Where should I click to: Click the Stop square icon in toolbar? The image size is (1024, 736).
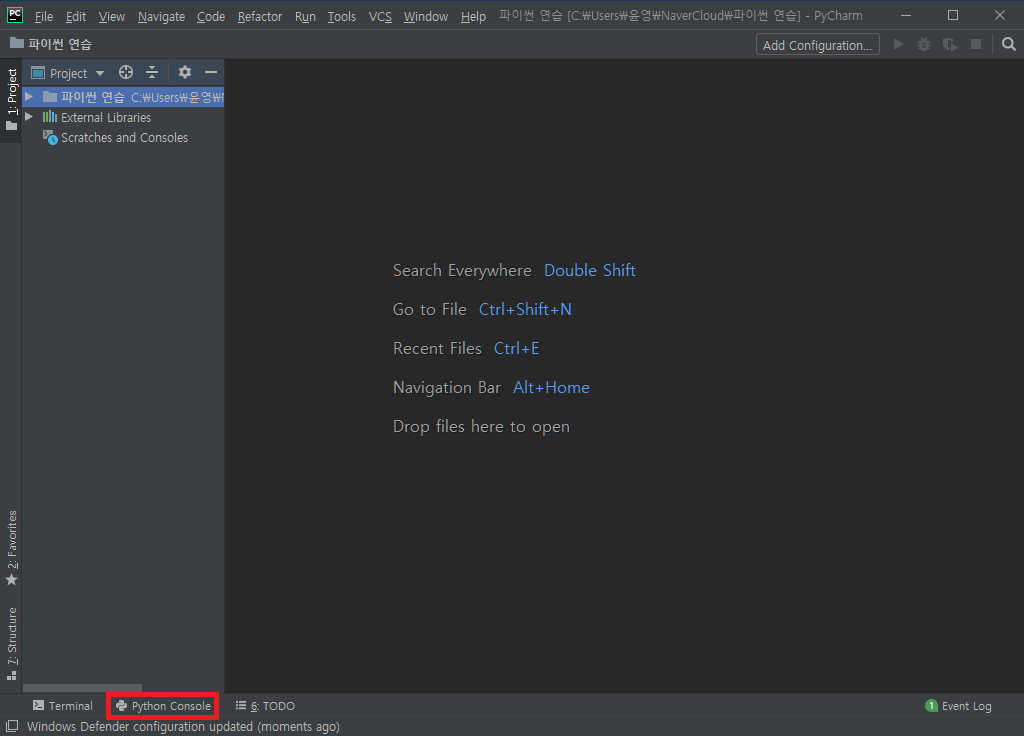point(976,44)
